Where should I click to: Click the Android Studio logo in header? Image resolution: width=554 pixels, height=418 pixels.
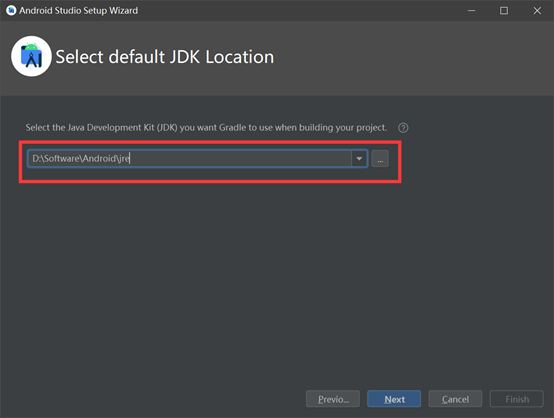point(31,56)
